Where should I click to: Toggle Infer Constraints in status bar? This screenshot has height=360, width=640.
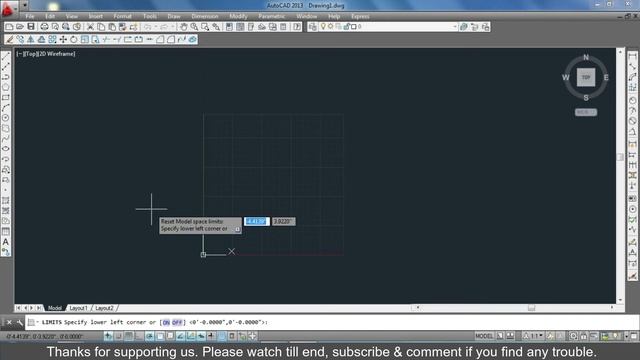point(108,336)
